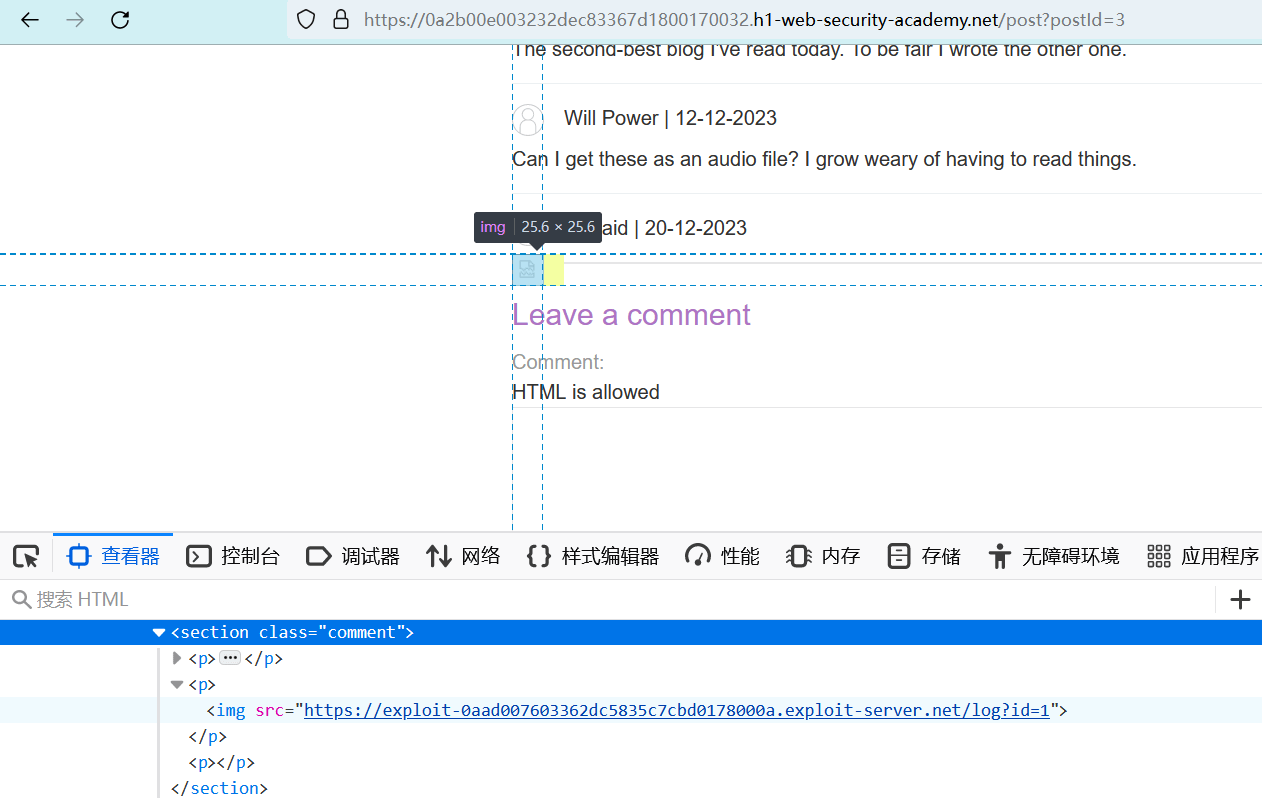This screenshot has width=1262, height=802.
Task: Reload the page with the refresh icon
Action: (x=120, y=20)
